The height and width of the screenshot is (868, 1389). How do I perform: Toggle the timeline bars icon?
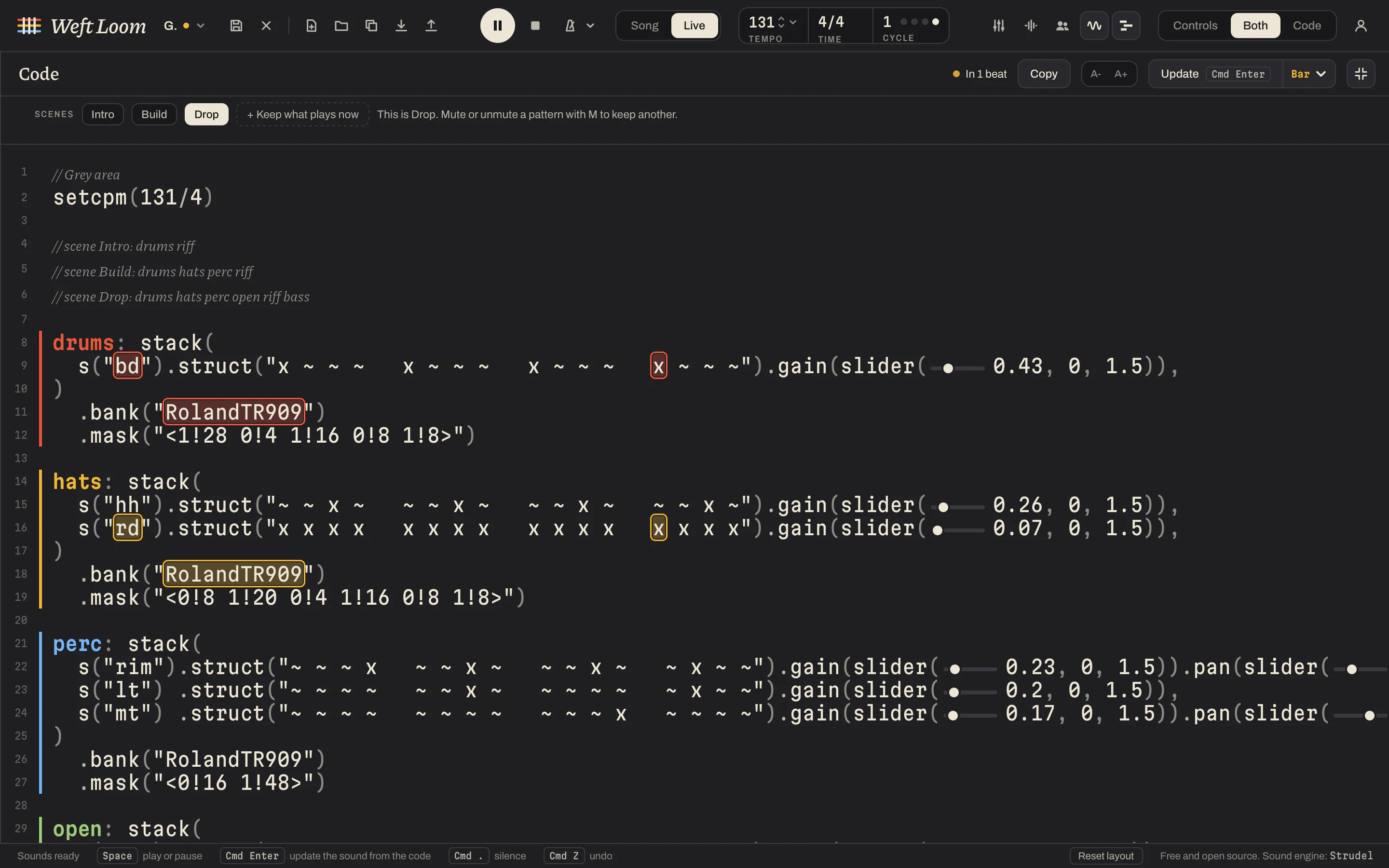pyautogui.click(x=1126, y=25)
